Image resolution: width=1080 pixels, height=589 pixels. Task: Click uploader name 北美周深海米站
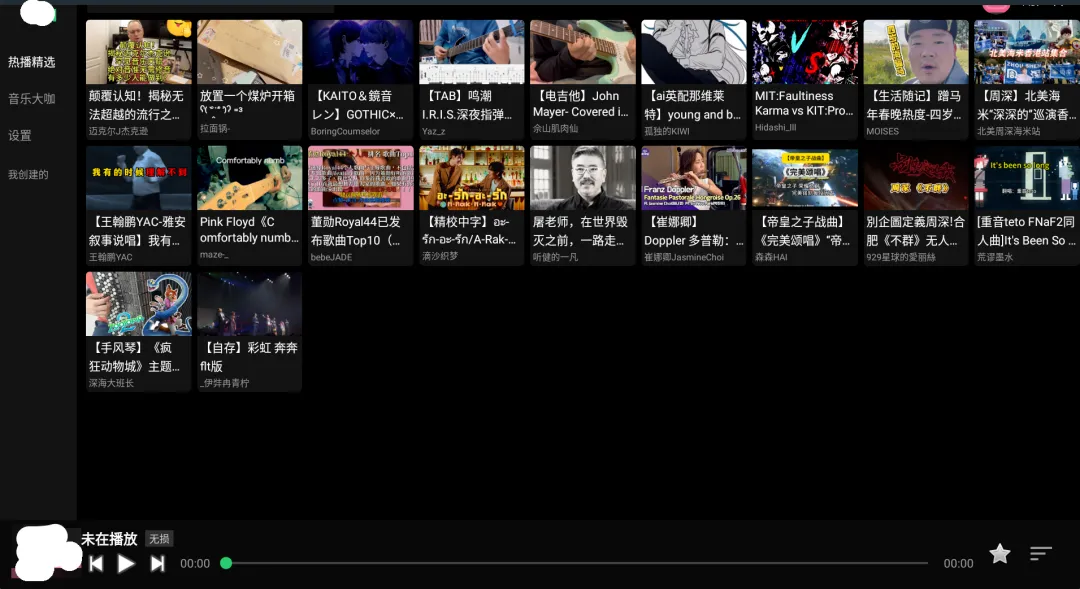(x=1009, y=131)
